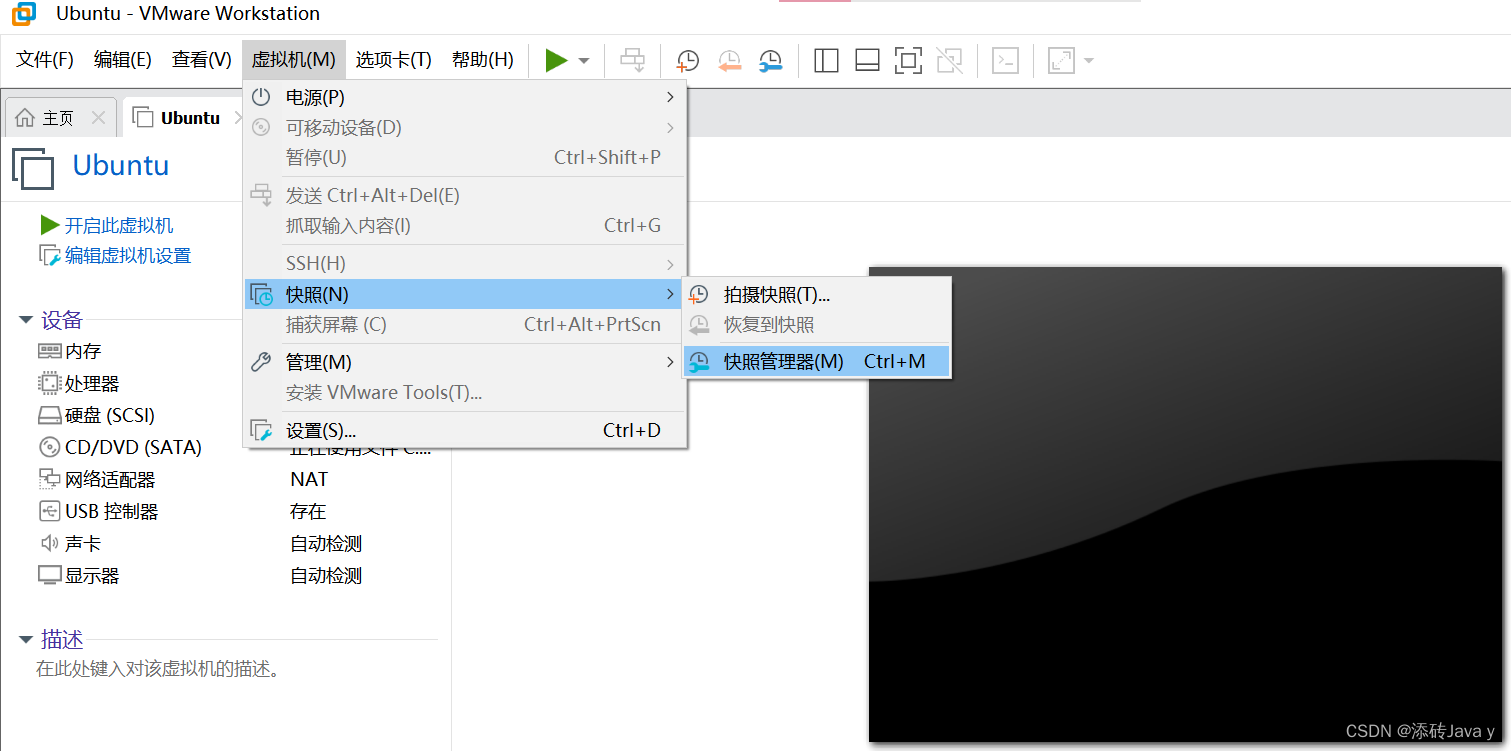Click the power icon beside 电源(P)

tap(261, 97)
